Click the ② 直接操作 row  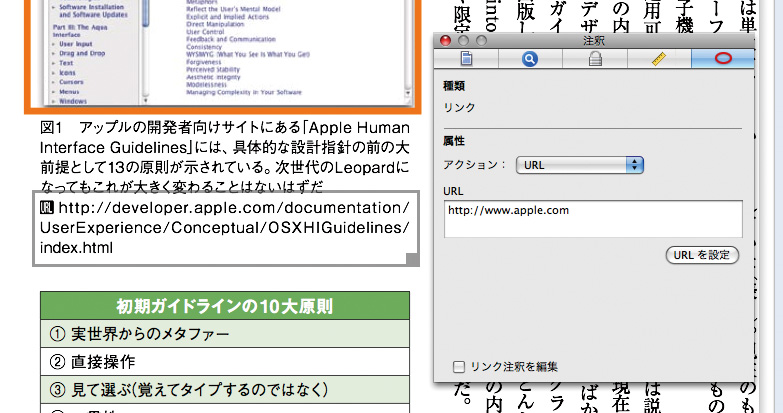[225, 362]
